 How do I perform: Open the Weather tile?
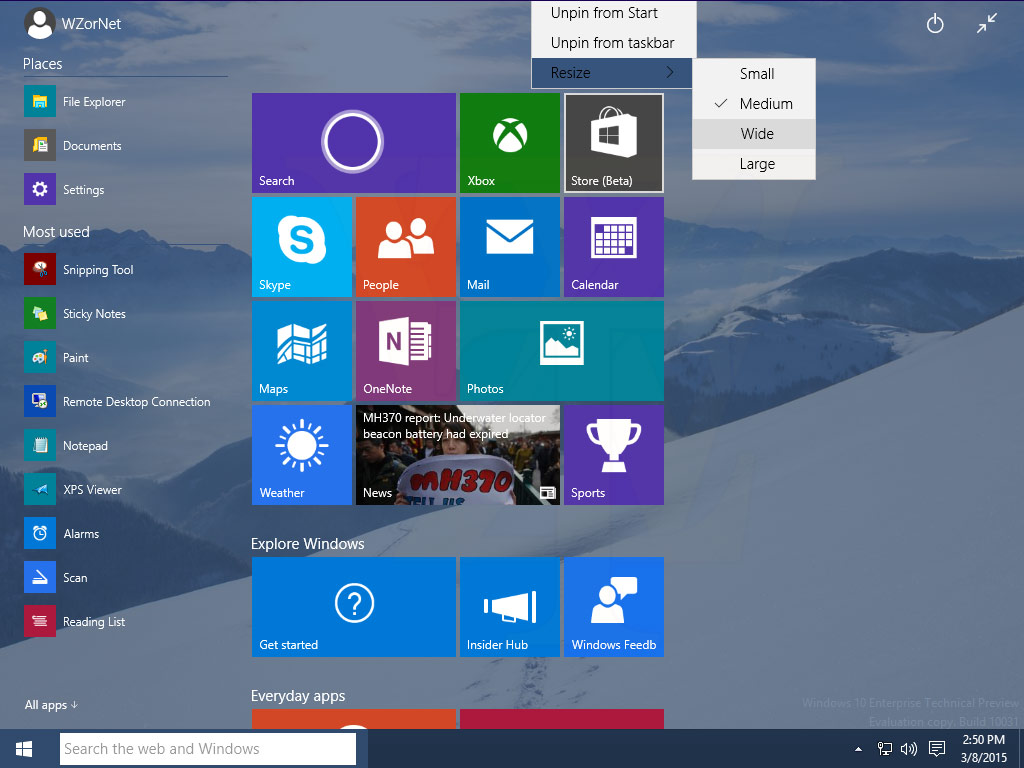(302, 455)
